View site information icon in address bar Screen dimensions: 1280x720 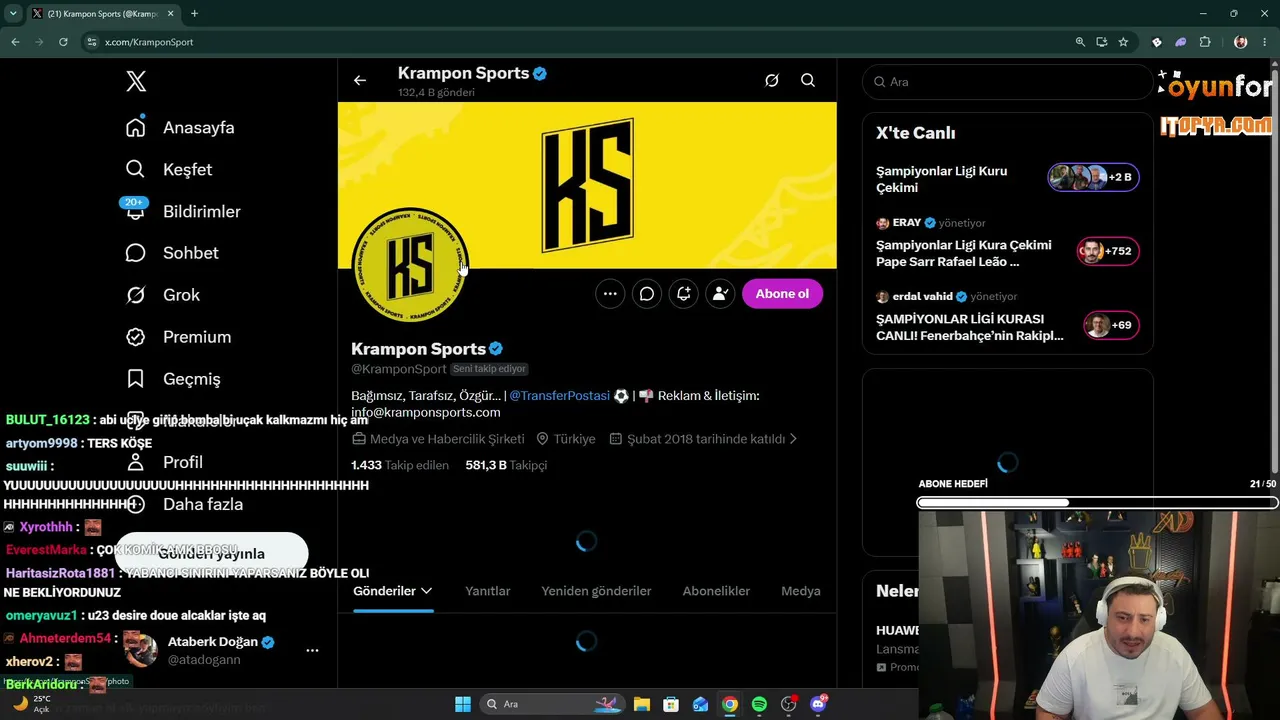91,42
